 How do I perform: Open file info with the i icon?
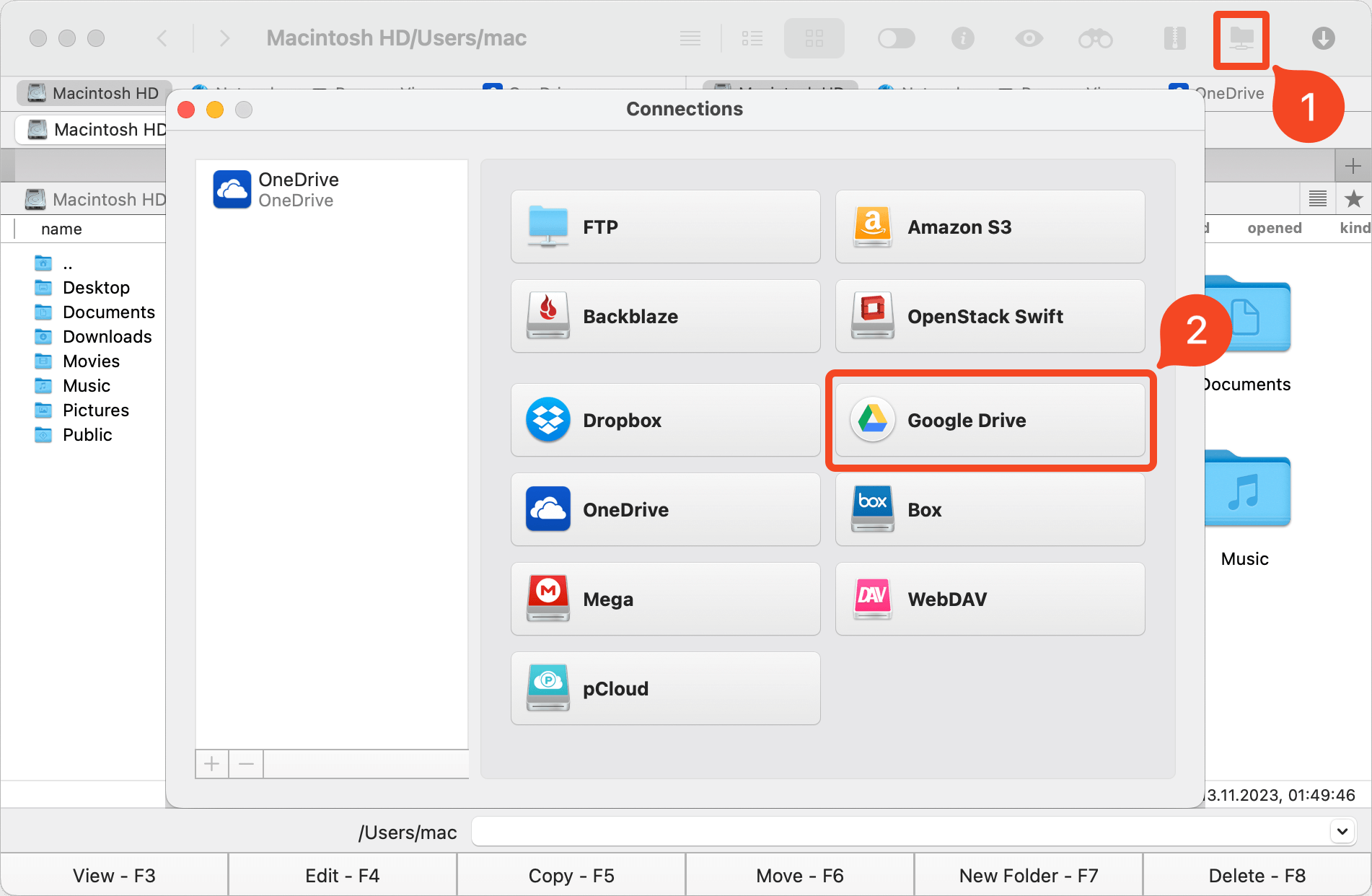pos(963,38)
